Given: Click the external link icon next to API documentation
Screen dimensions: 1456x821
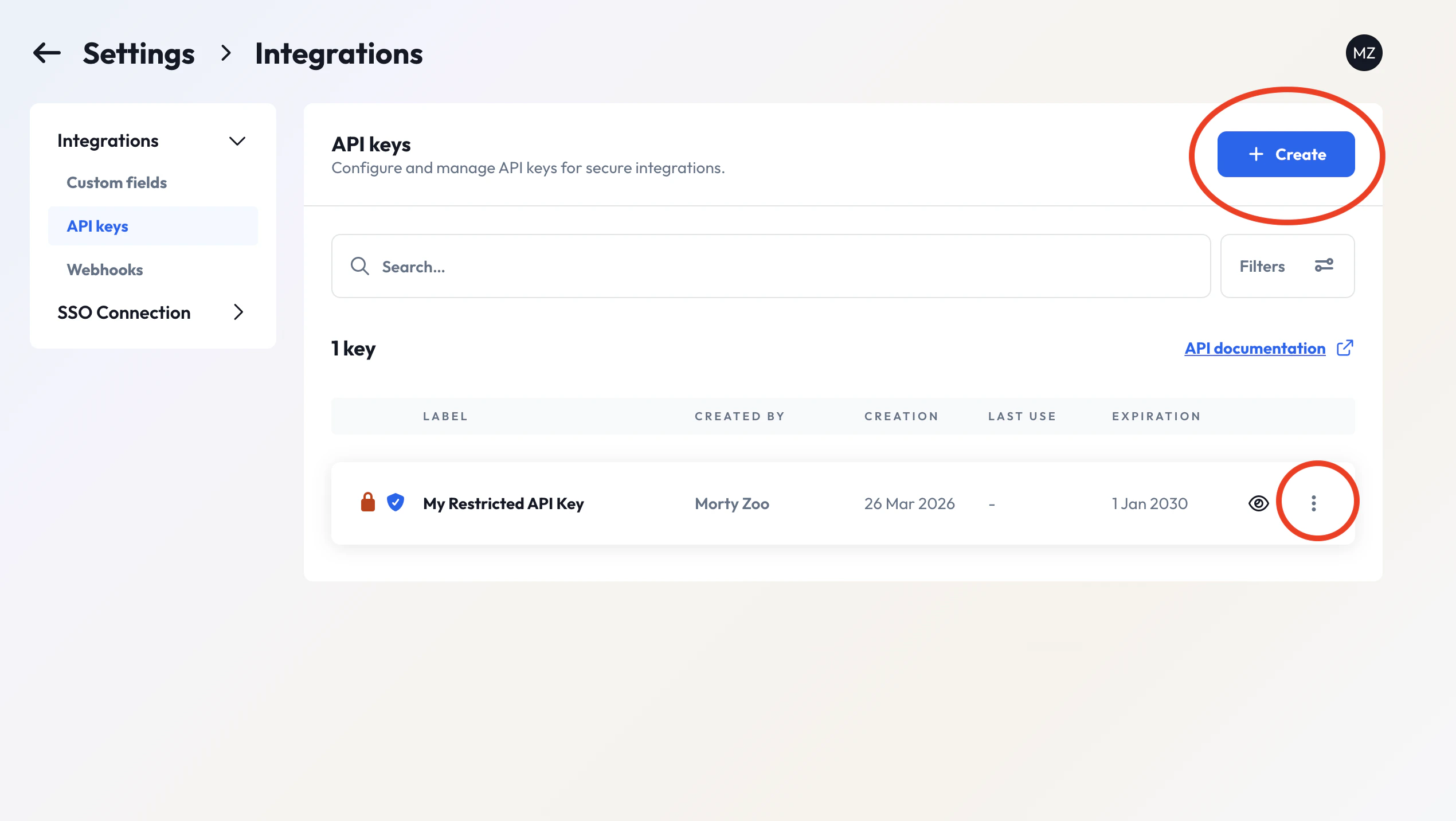Looking at the screenshot, I should pyautogui.click(x=1345, y=347).
